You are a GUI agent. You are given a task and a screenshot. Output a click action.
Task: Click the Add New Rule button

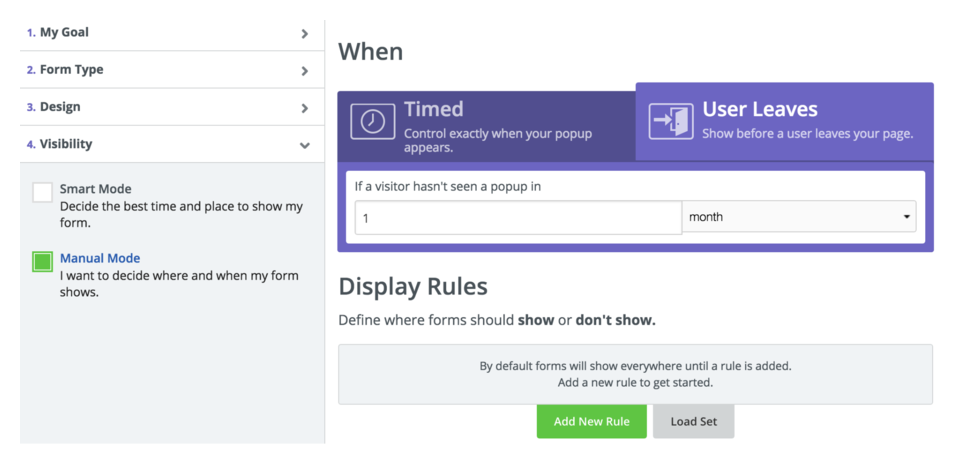591,421
